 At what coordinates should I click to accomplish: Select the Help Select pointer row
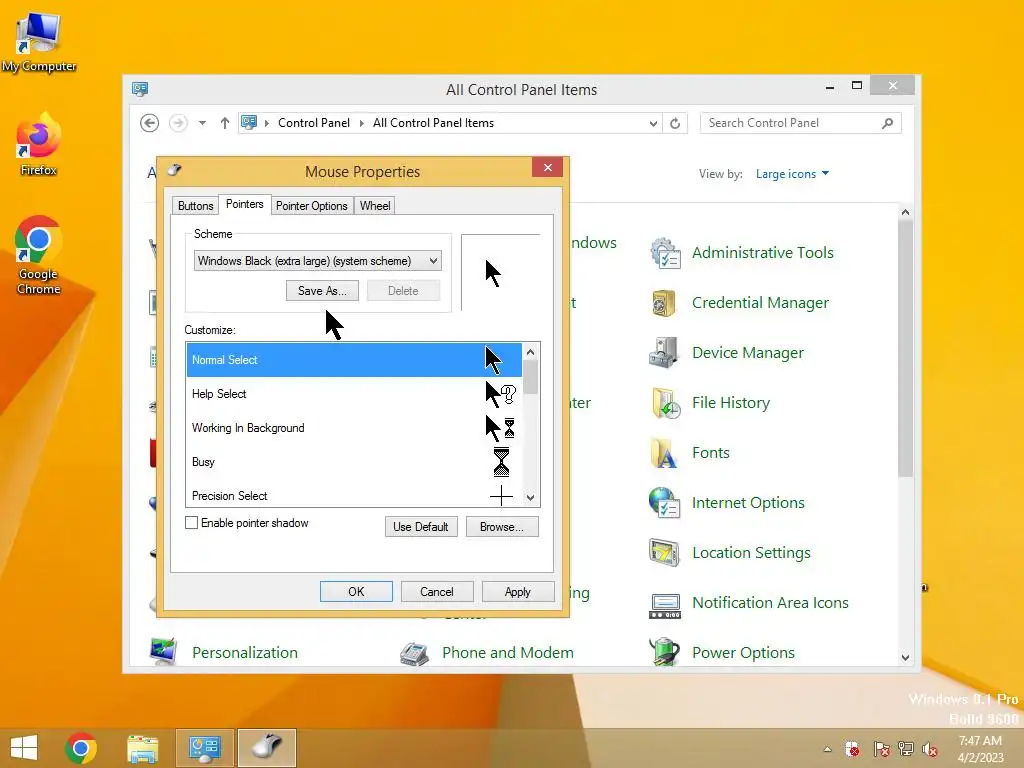(354, 394)
